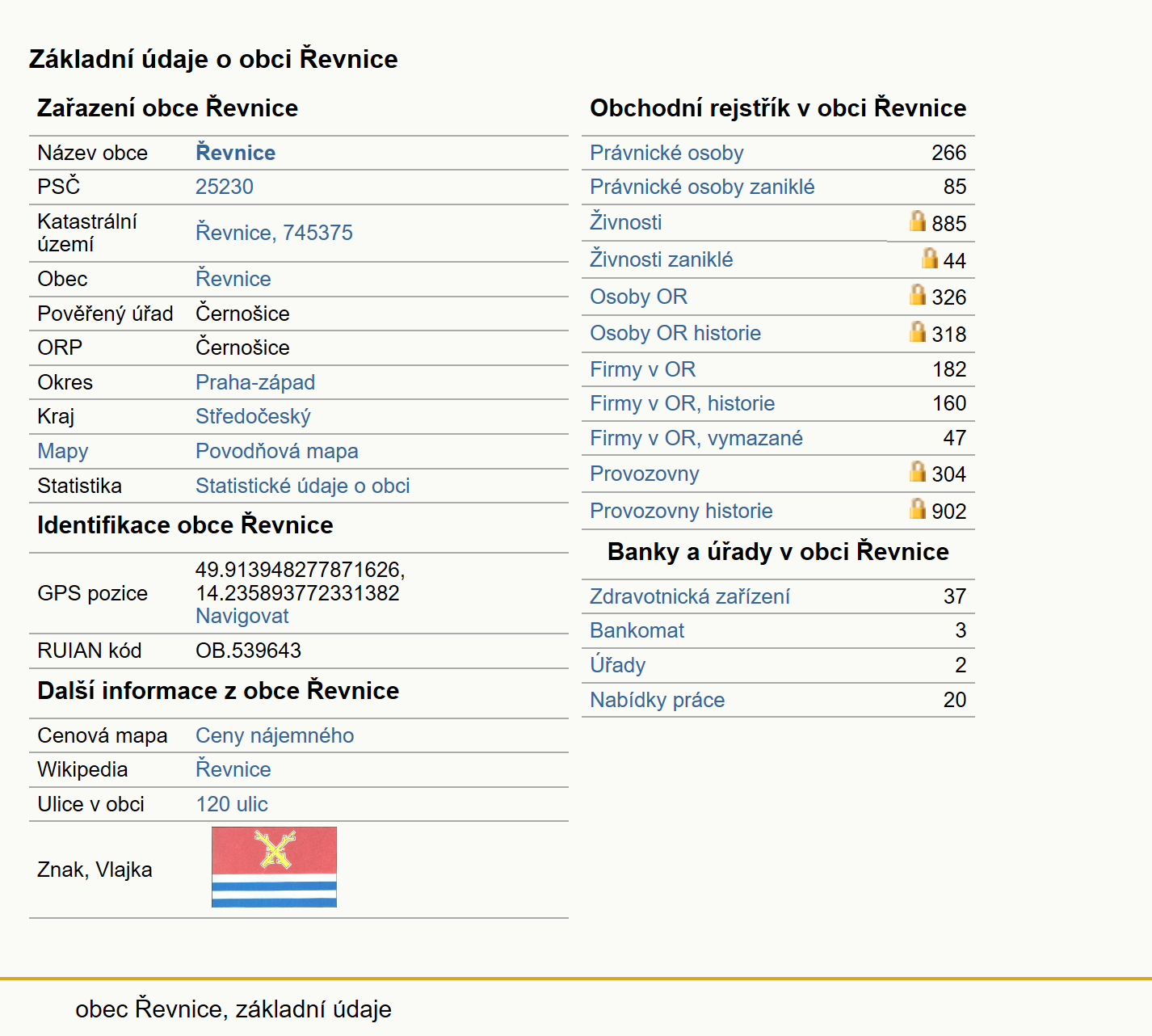This screenshot has width=1152, height=1036.
Task: Open the Mapy link
Action: [x=63, y=451]
